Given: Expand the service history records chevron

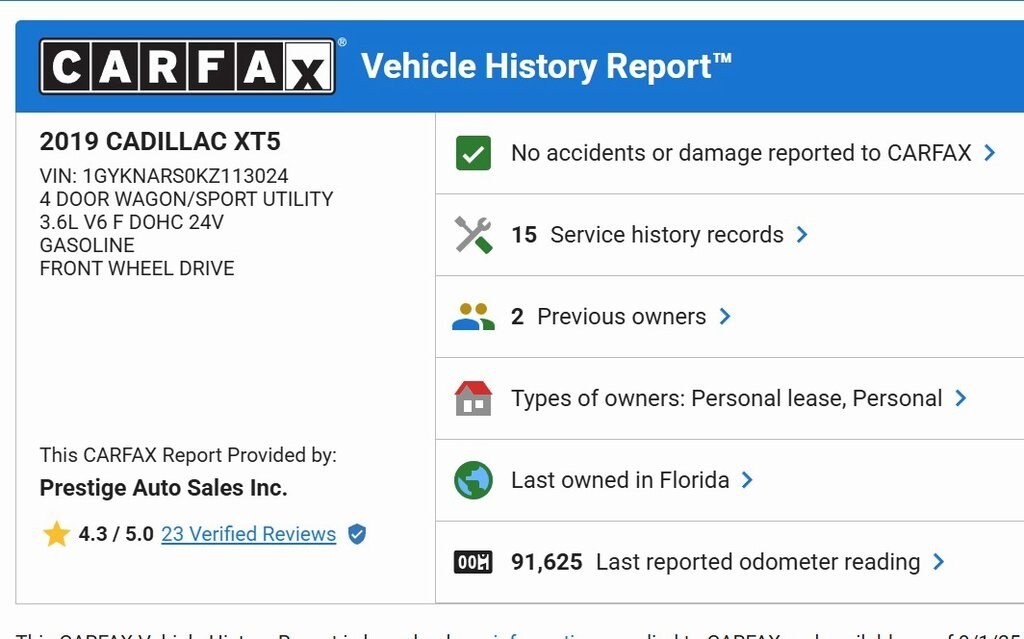Looking at the screenshot, I should point(802,235).
